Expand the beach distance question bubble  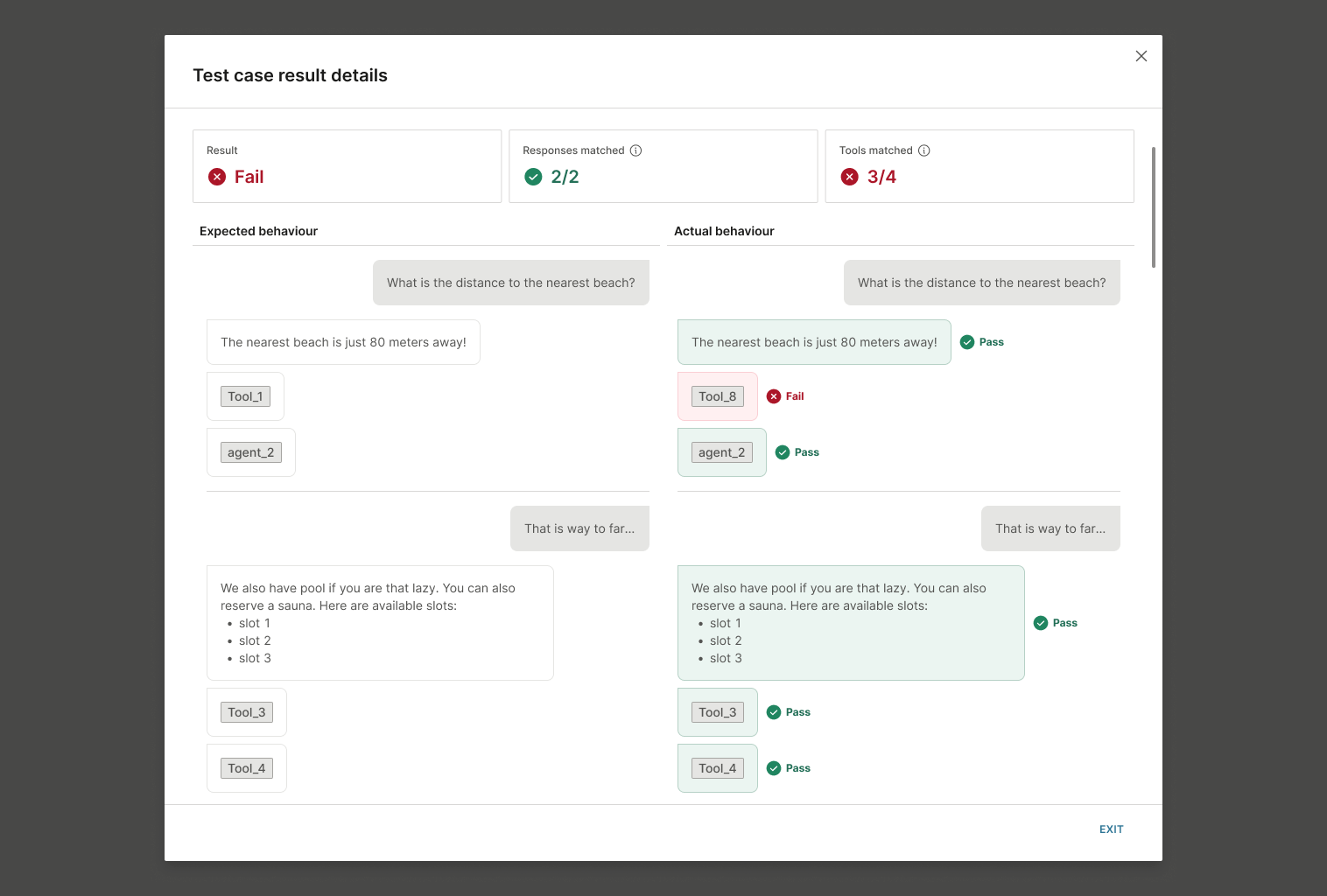click(x=511, y=282)
